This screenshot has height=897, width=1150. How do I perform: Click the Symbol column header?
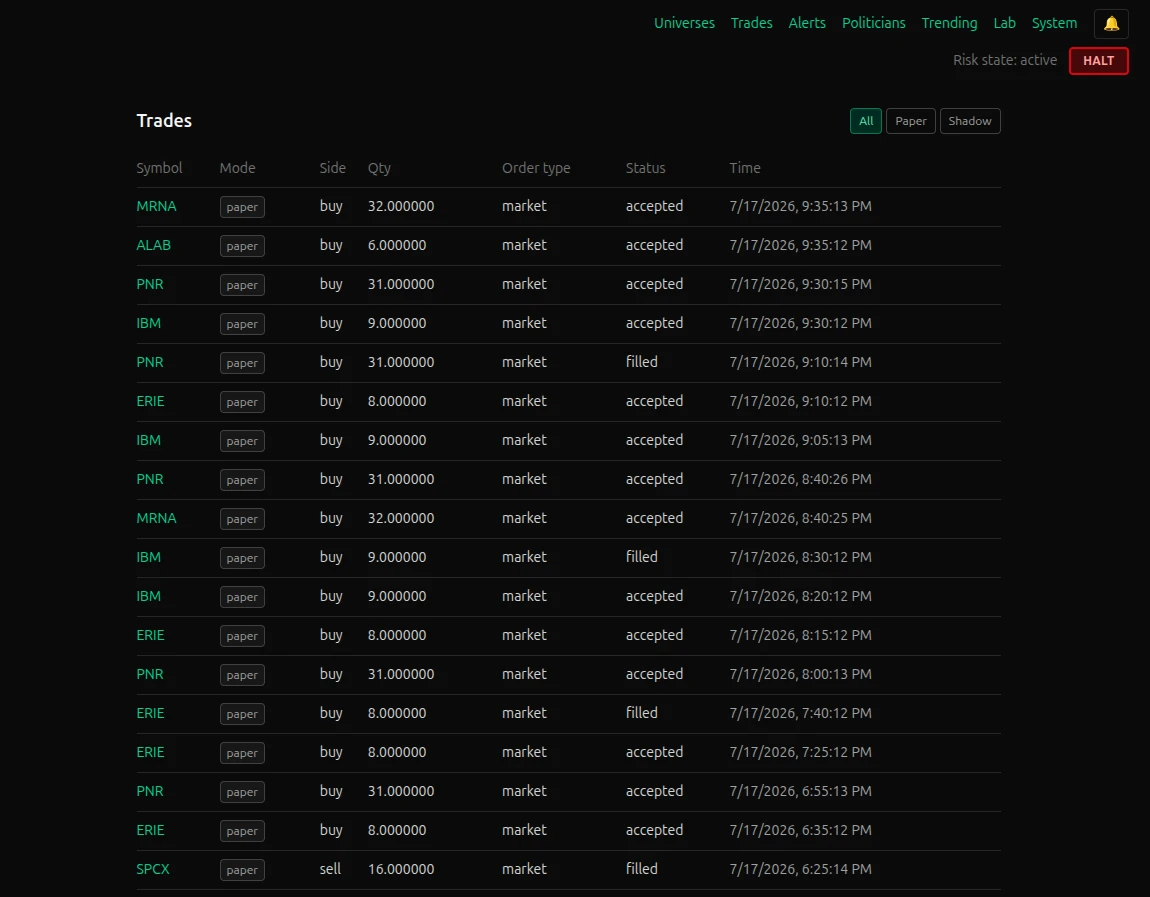click(x=159, y=168)
